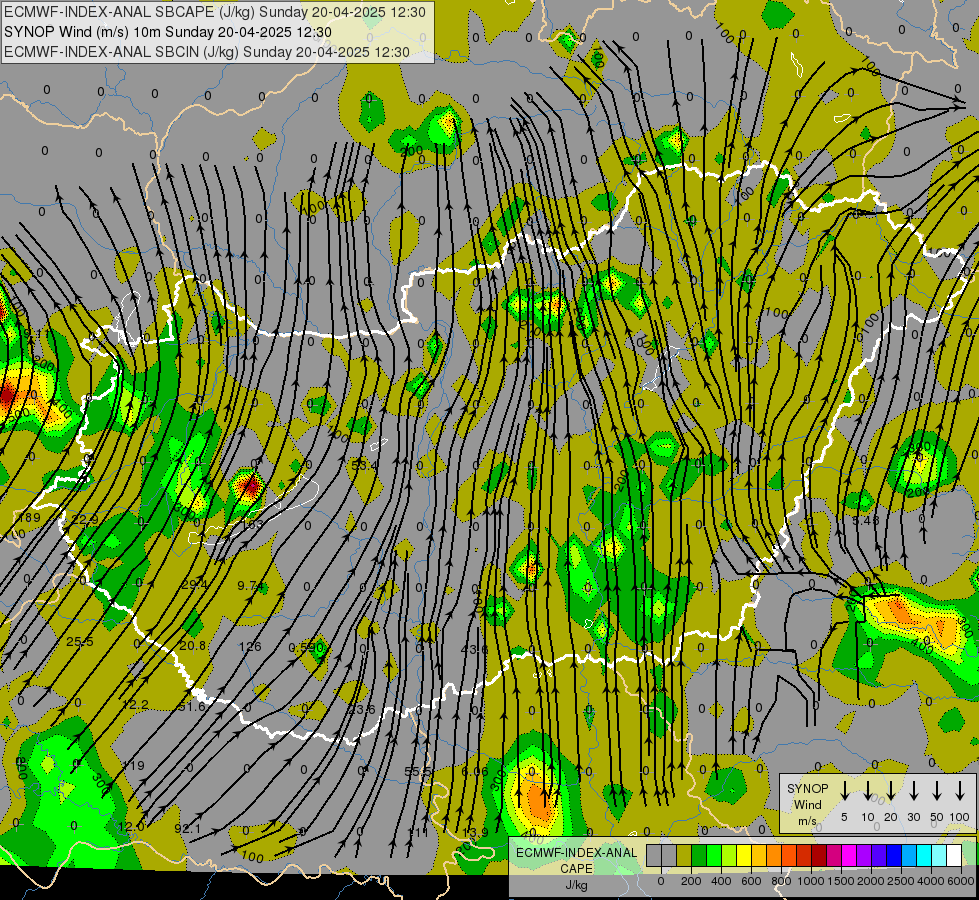Click the 9.74 value on the map
Image resolution: width=979 pixels, height=900 pixels.
250,585
